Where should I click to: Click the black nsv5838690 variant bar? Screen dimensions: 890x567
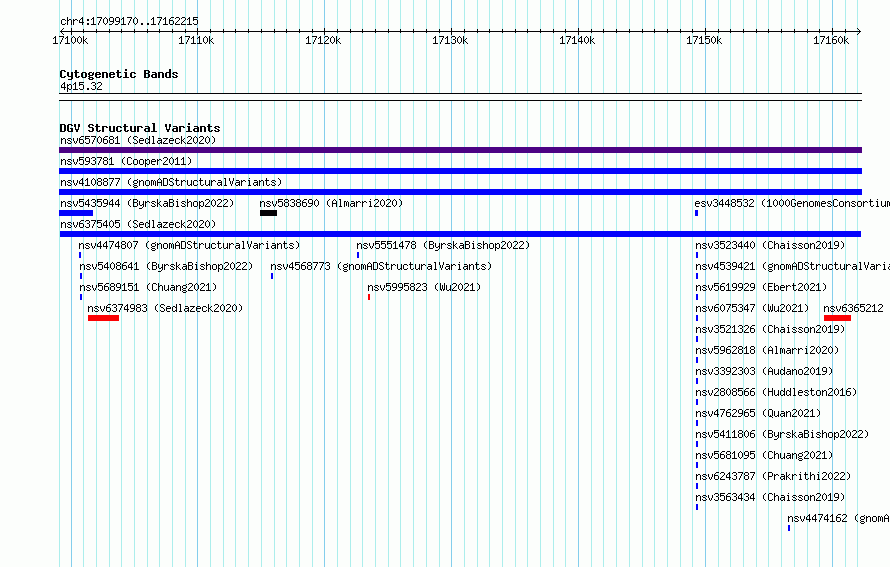click(x=268, y=213)
